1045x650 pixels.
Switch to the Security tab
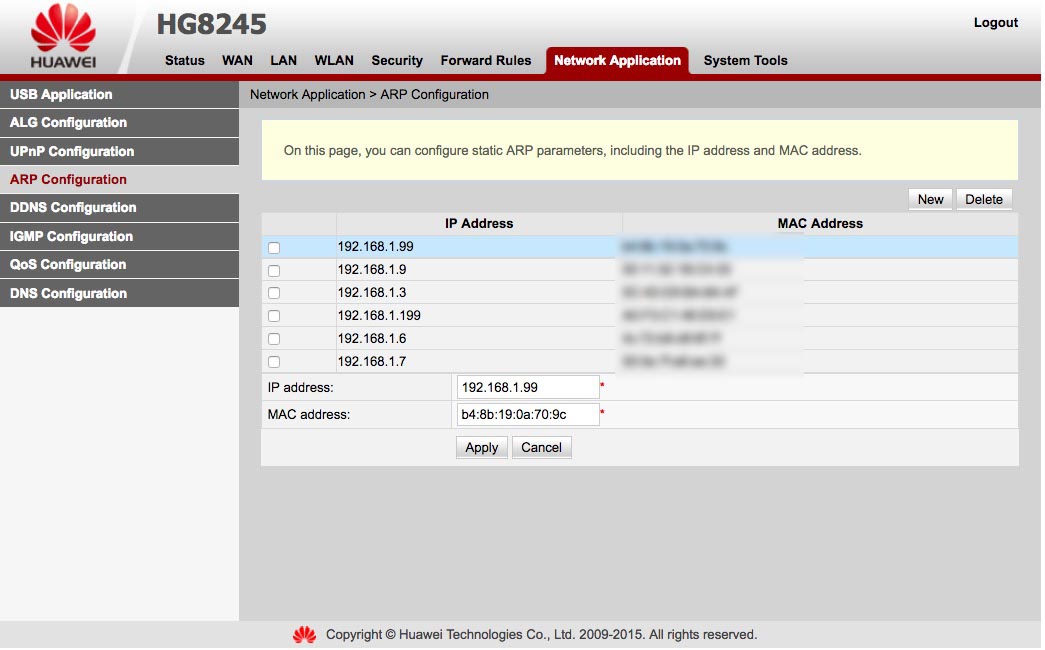point(397,61)
